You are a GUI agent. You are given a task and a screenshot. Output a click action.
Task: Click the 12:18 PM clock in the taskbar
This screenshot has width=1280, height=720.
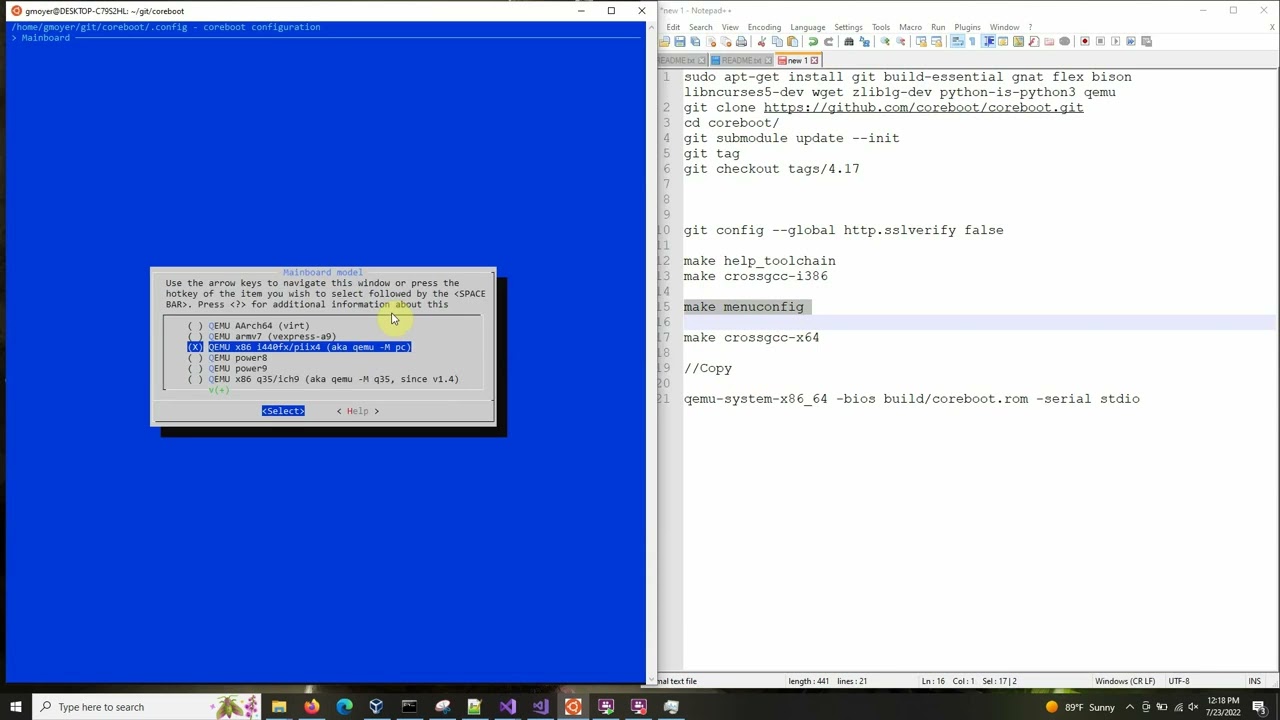click(1223, 701)
